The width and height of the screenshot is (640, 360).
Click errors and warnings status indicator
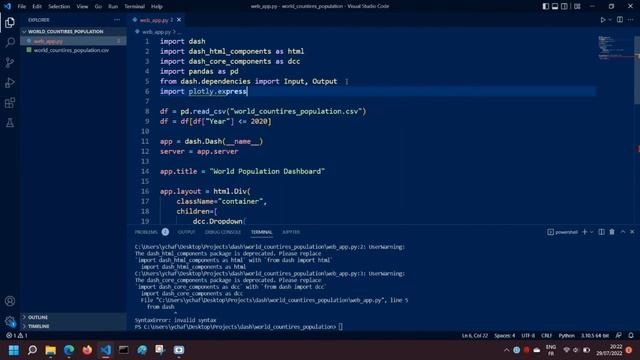[x=17, y=336]
